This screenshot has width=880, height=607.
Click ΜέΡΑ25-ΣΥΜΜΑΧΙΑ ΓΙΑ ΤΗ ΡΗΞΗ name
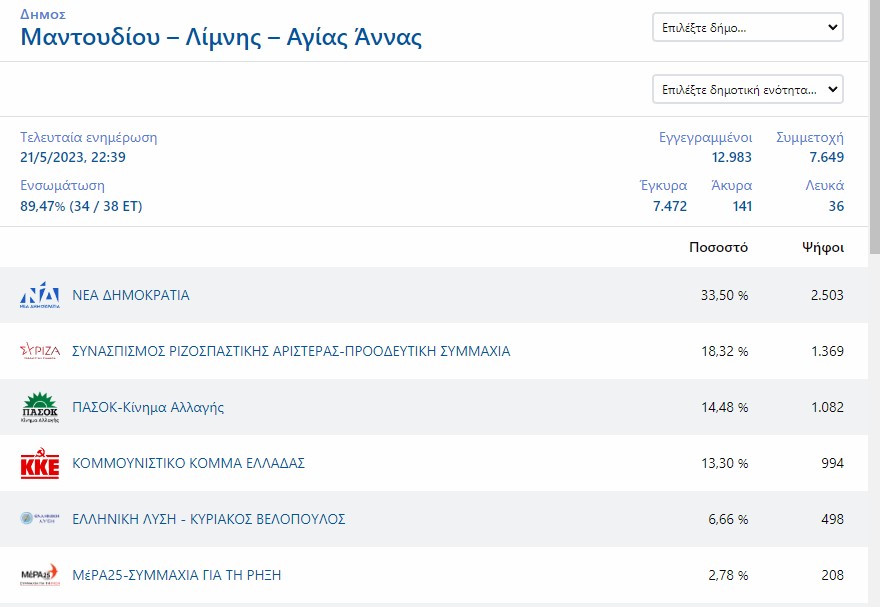tap(177, 575)
